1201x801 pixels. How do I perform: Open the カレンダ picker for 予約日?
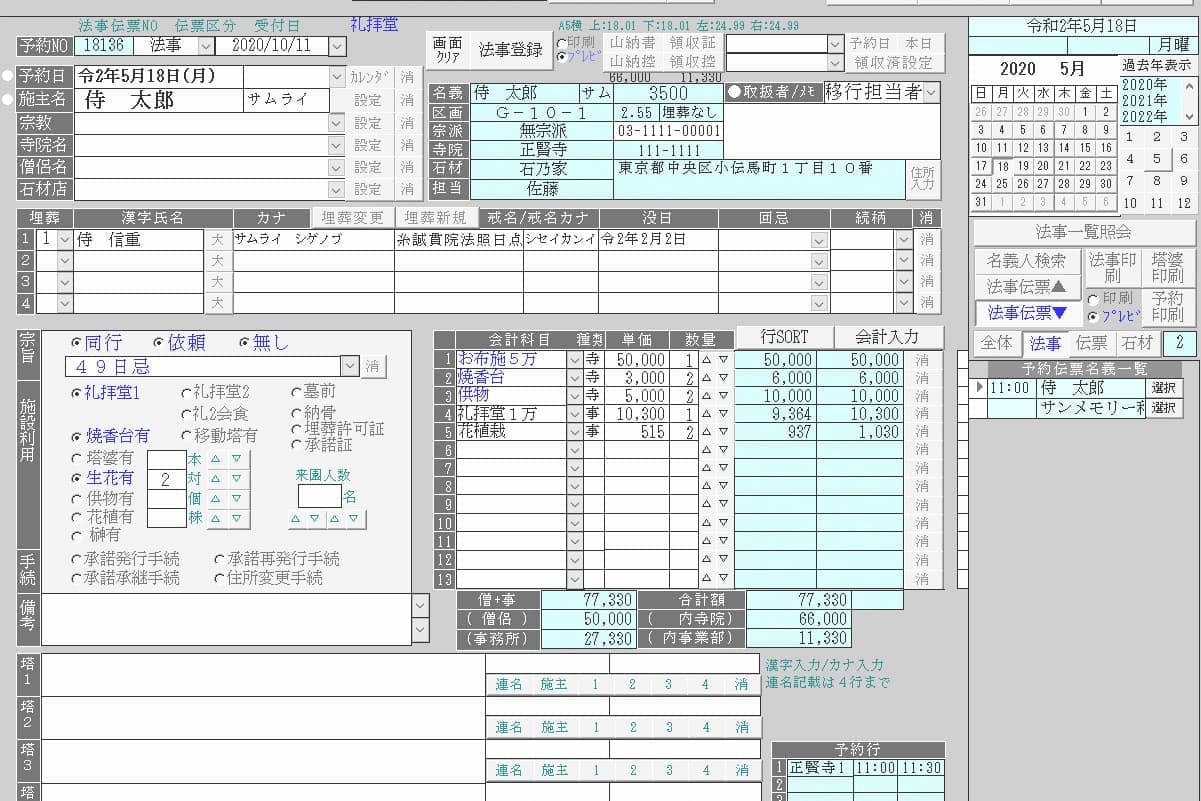[x=370, y=76]
